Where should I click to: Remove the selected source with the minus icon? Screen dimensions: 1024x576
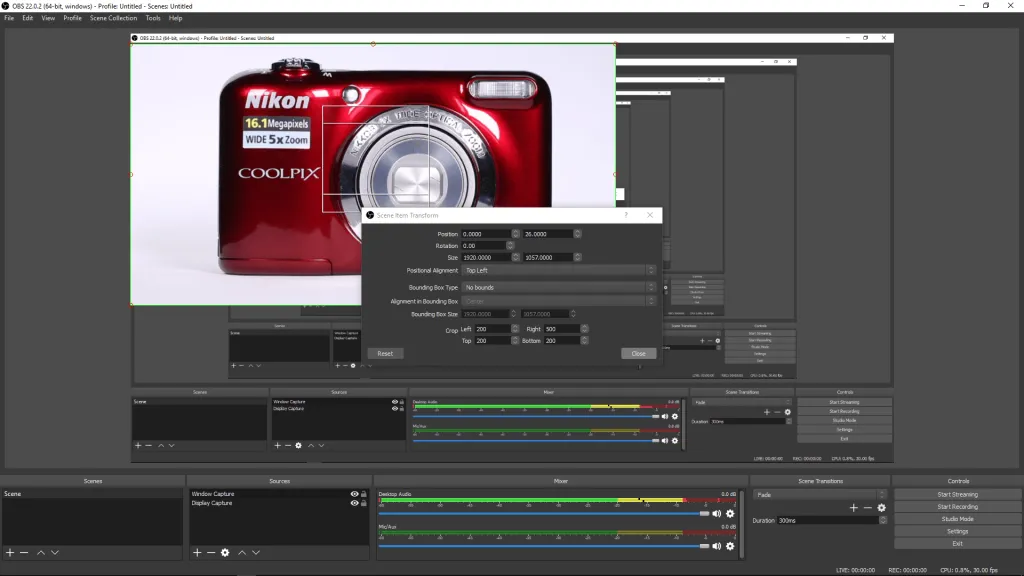pos(211,552)
